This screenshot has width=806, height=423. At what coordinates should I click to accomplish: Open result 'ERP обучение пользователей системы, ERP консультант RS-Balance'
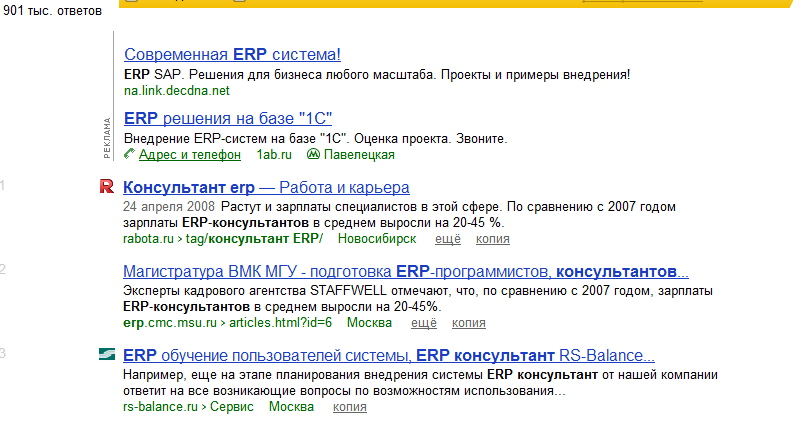click(x=389, y=356)
